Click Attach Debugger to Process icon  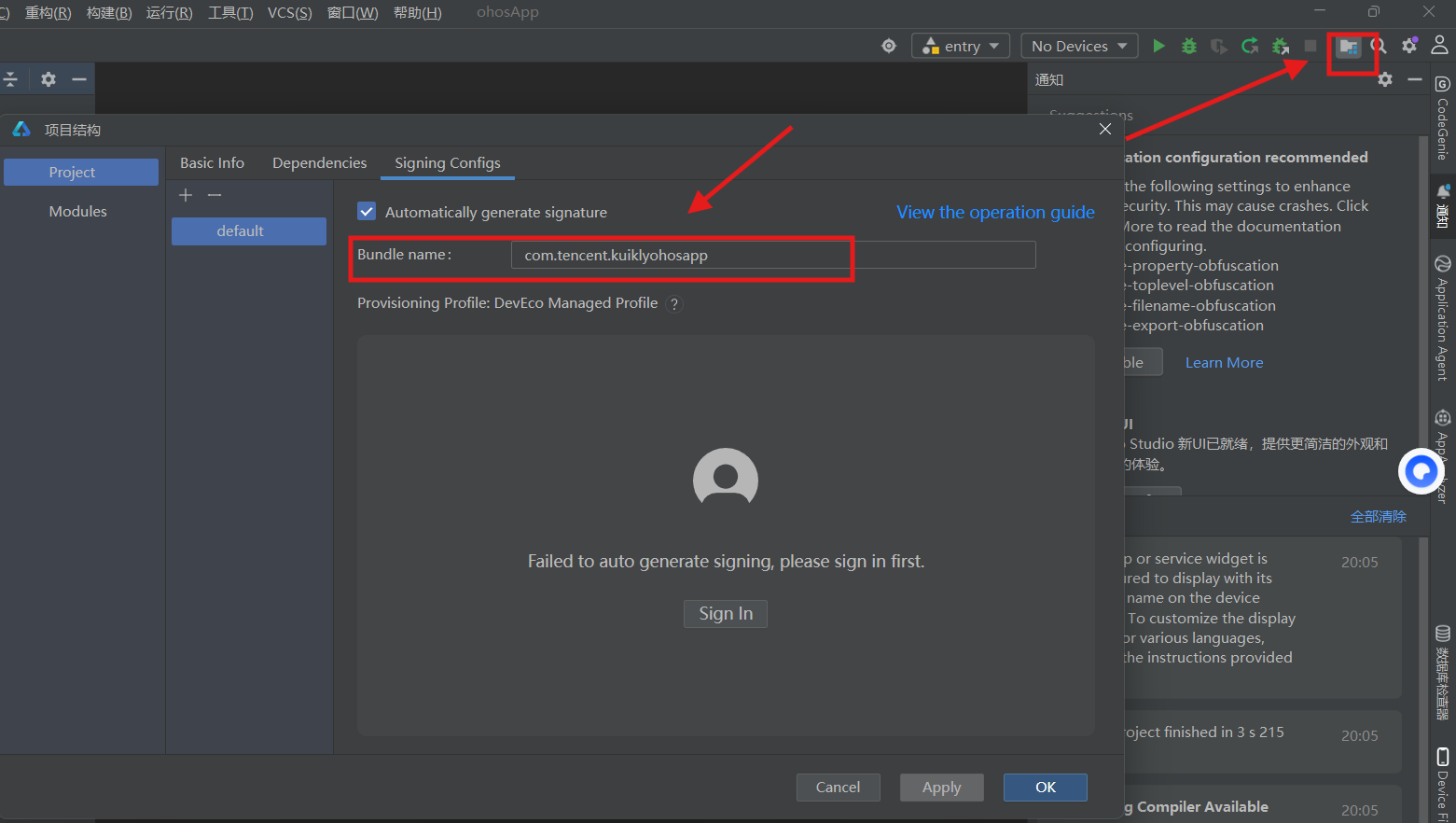click(1281, 46)
